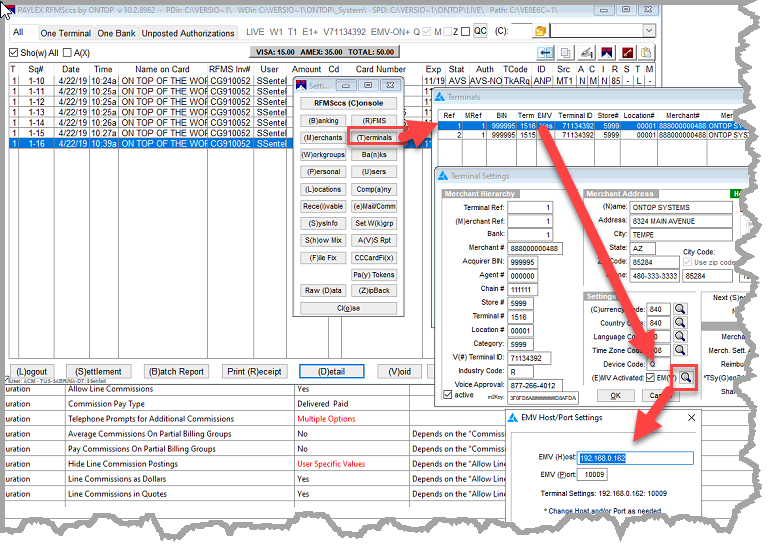Select the One Bank tab
Screen dimensions: 769x547
click(x=116, y=33)
